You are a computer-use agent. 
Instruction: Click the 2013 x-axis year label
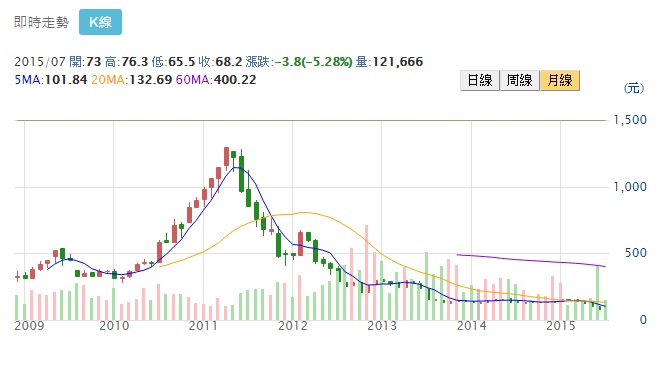coord(382,326)
